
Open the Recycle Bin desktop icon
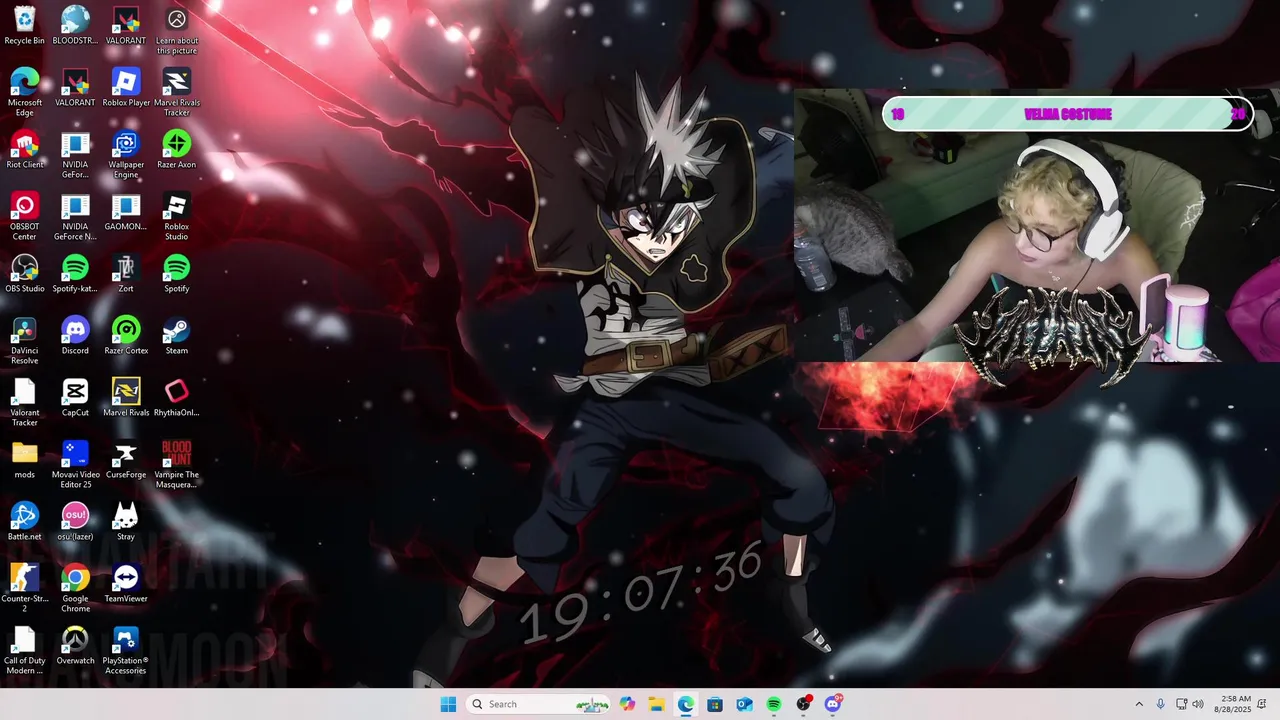point(24,26)
